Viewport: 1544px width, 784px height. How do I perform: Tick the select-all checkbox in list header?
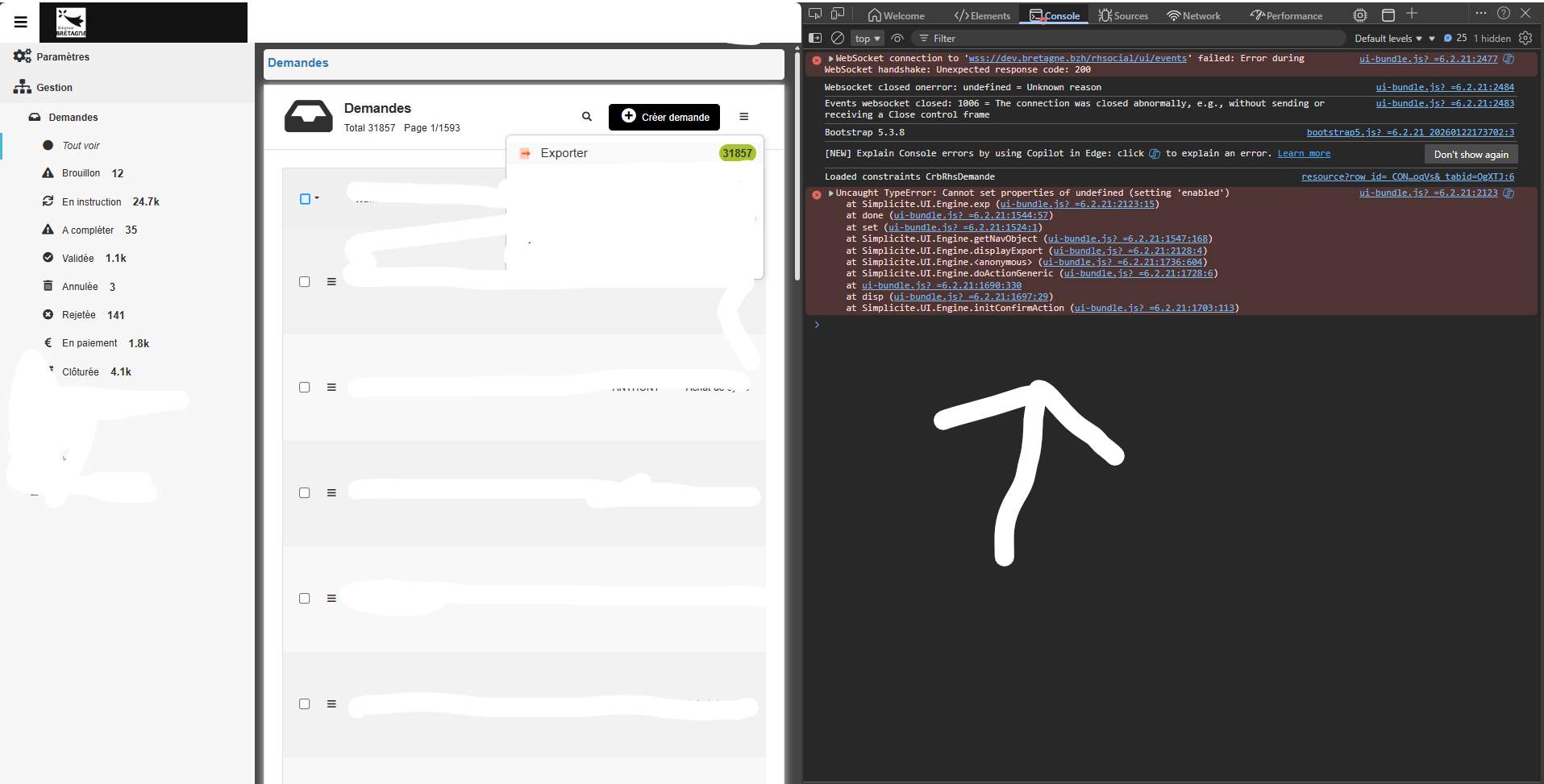click(x=305, y=199)
